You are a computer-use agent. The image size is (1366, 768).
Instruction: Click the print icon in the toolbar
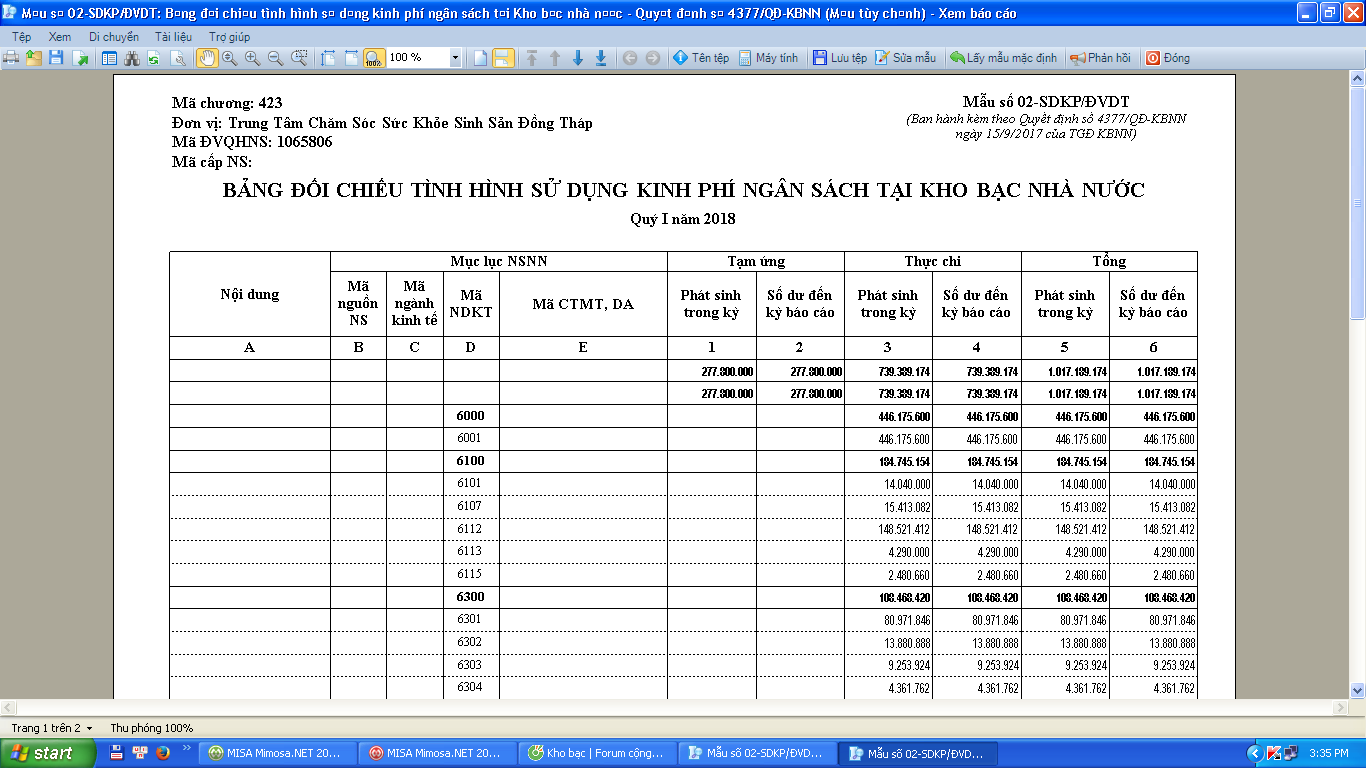pos(11,58)
